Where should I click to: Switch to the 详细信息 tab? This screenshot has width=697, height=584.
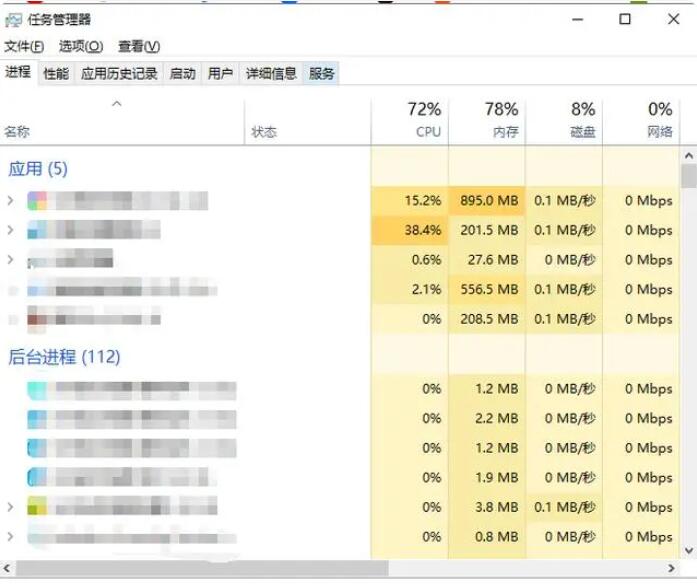point(271,73)
